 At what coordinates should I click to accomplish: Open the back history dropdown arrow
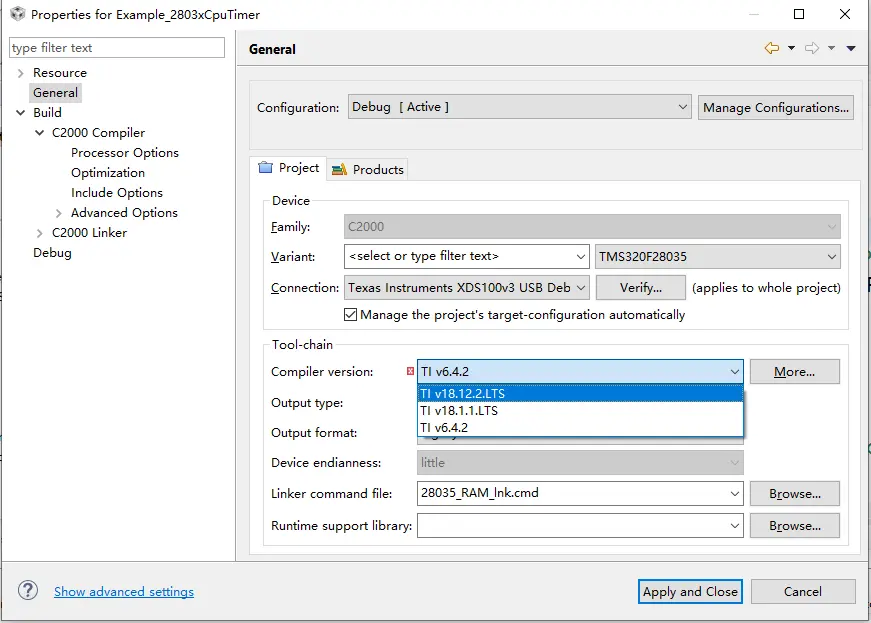pos(791,48)
